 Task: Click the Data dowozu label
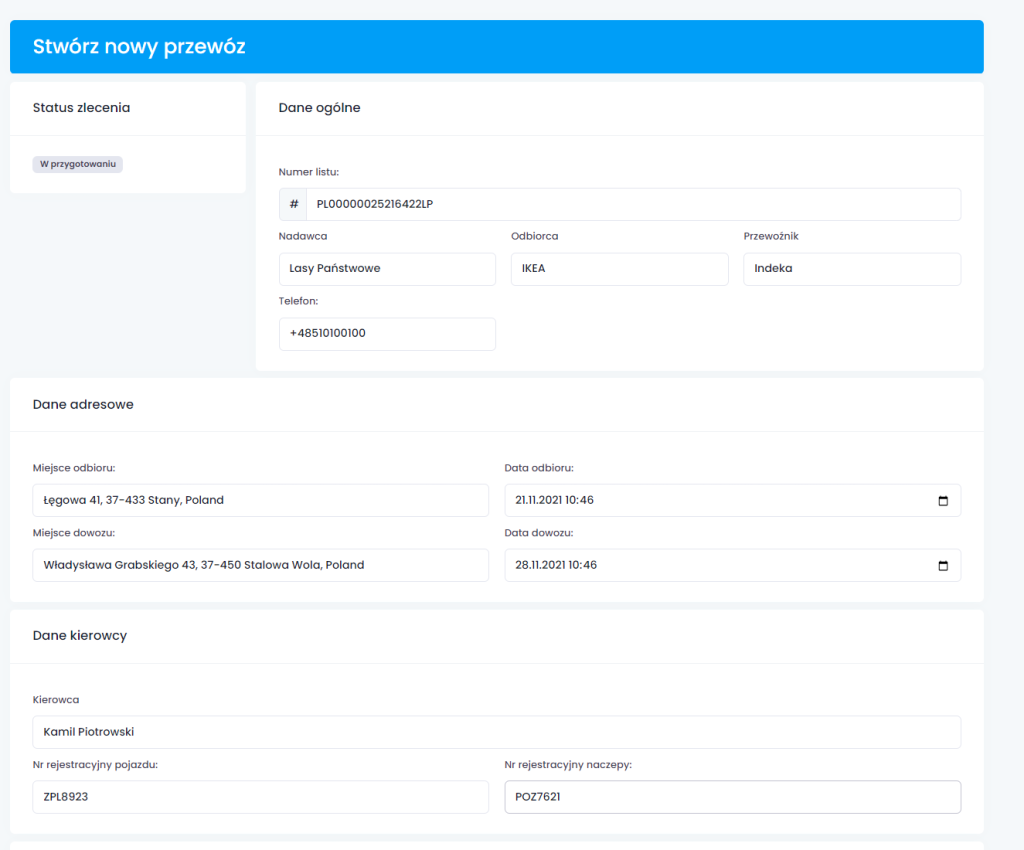point(539,533)
